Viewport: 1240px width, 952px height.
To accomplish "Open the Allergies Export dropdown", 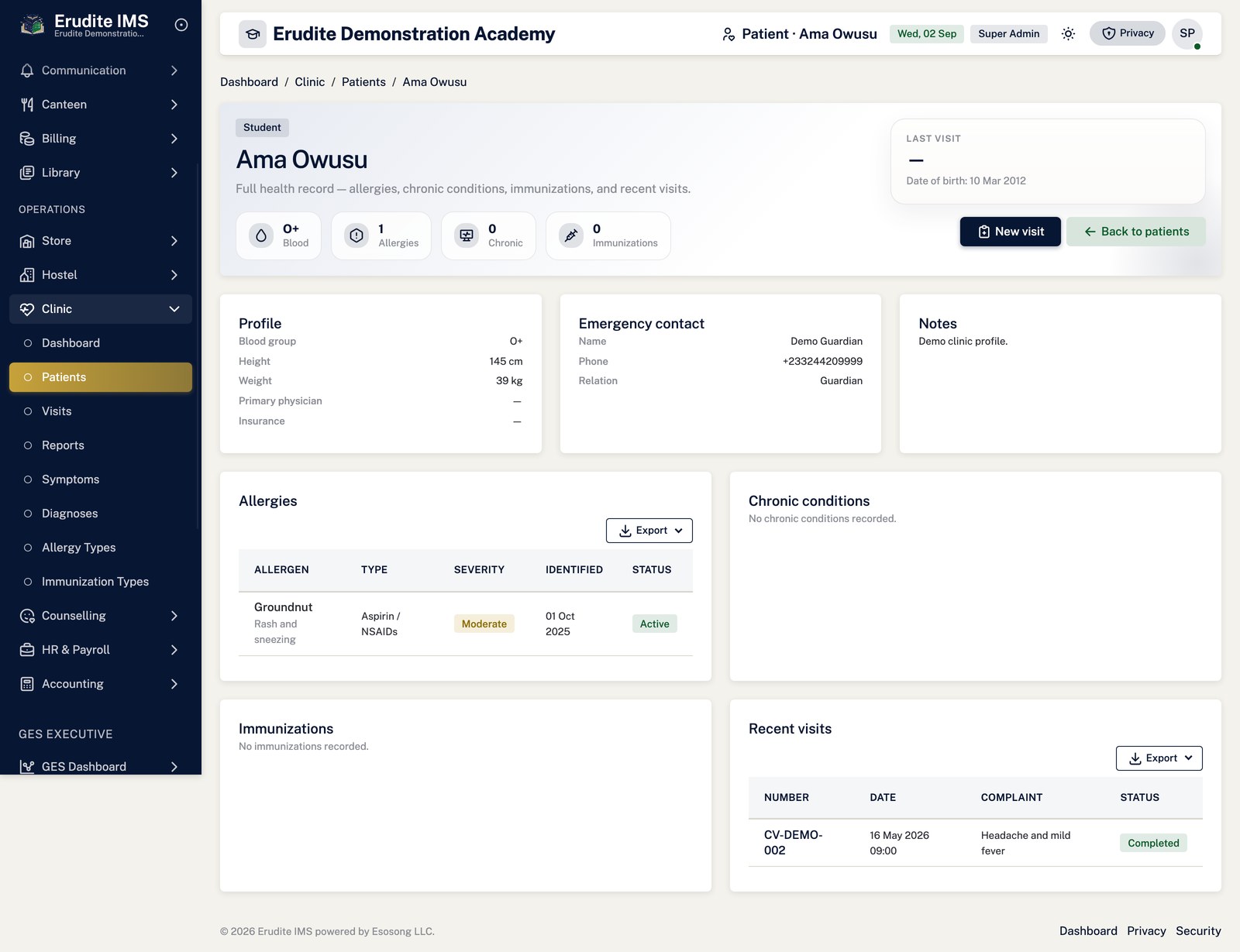I will (649, 531).
